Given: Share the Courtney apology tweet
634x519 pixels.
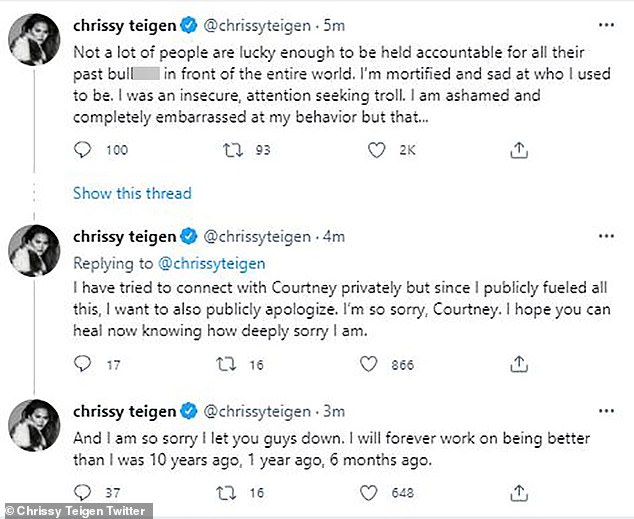Looking at the screenshot, I should tap(518, 365).
